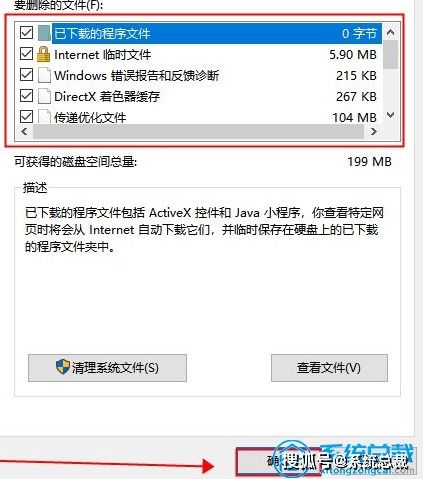
Task: Click the file icon next to DirectX 着色器缓存
Action: [x=44, y=96]
